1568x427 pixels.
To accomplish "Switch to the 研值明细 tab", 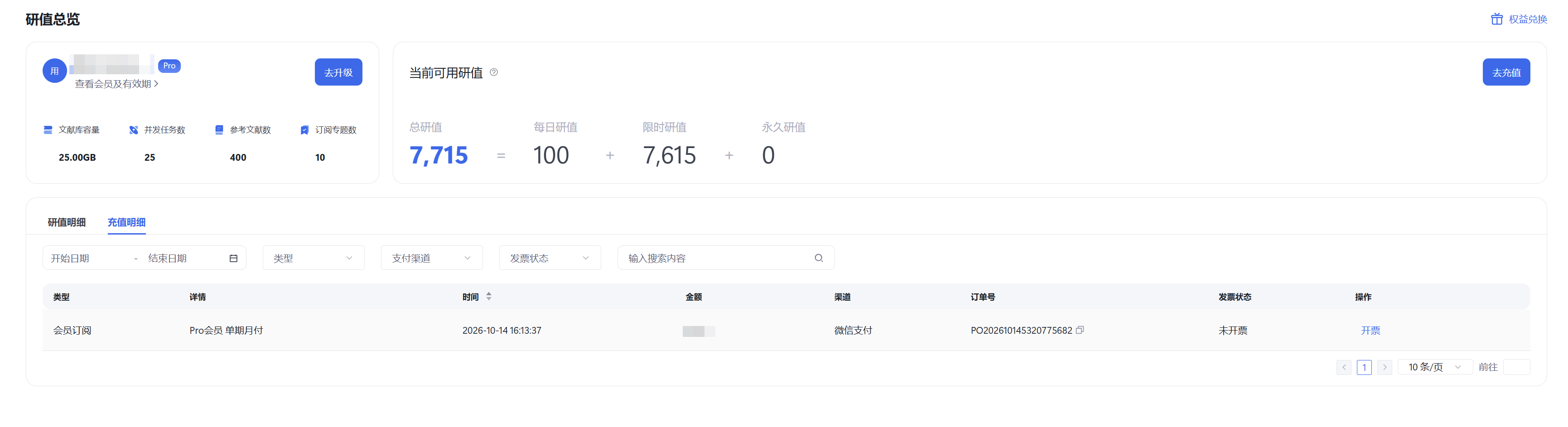I will (67, 222).
